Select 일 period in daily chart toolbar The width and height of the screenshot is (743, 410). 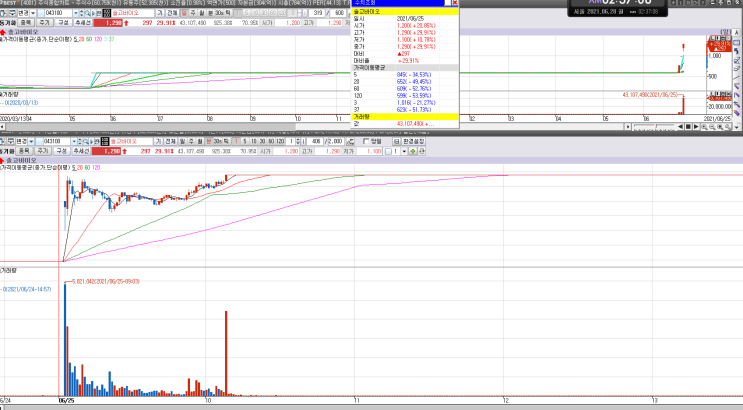[183, 13]
